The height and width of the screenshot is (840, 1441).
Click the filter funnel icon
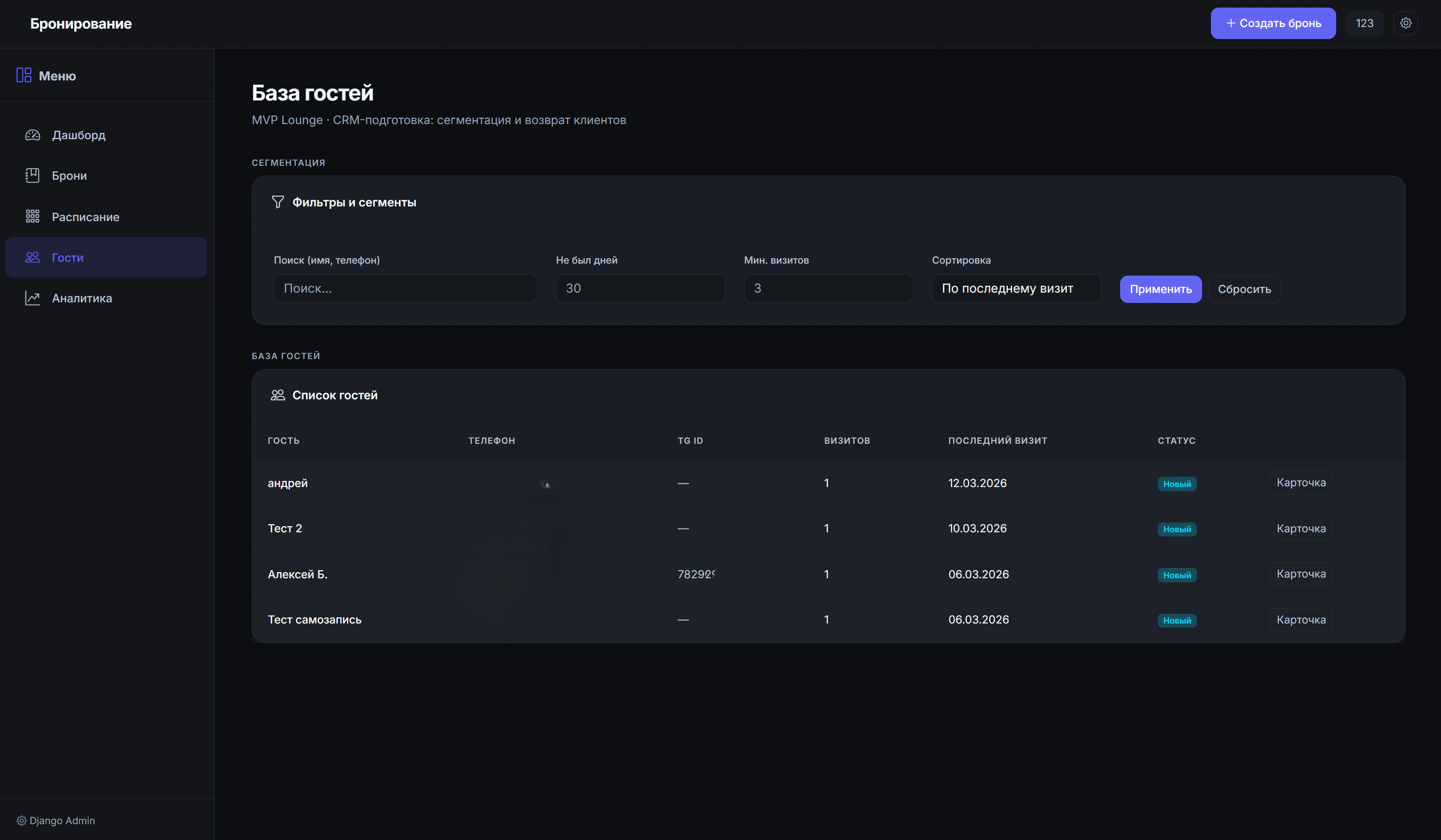pyautogui.click(x=278, y=202)
